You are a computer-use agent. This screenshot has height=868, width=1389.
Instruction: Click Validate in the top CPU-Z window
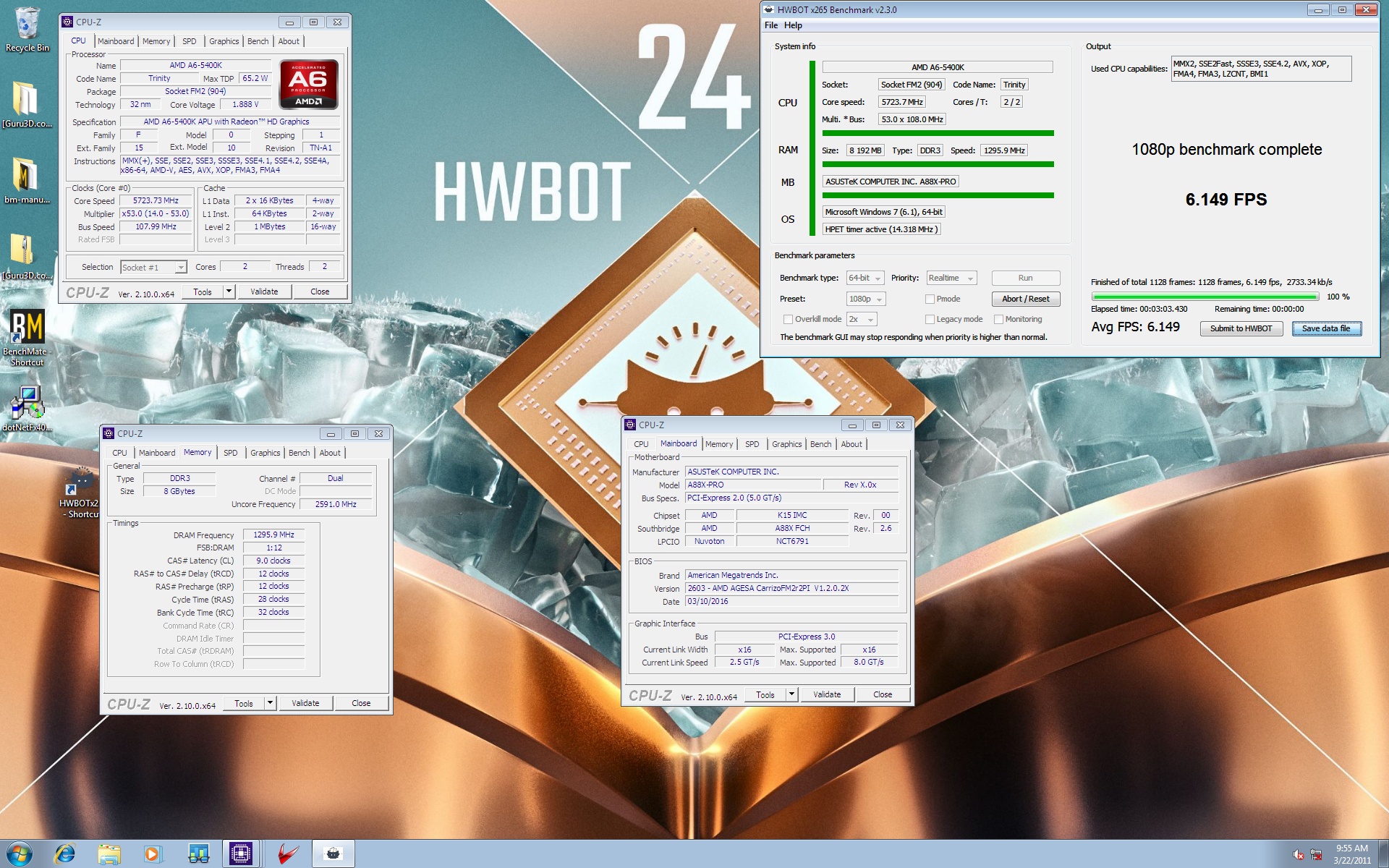pos(264,292)
